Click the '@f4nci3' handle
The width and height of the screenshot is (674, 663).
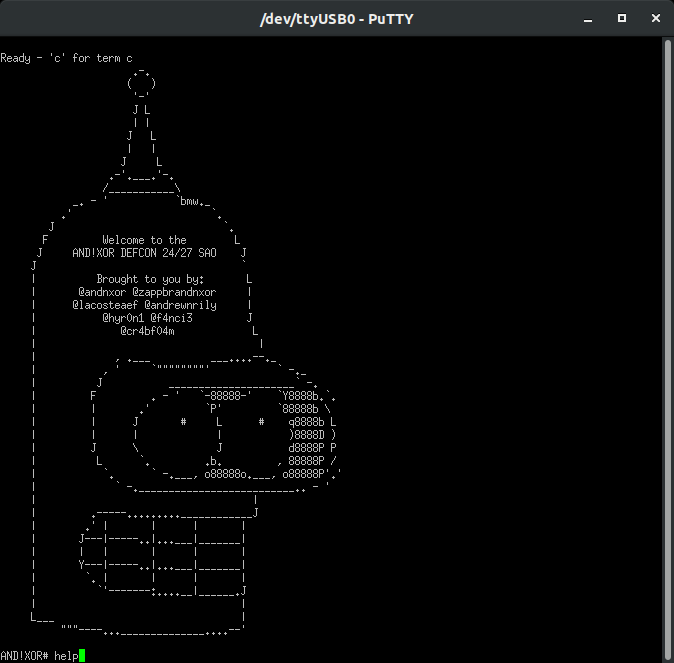click(172, 318)
